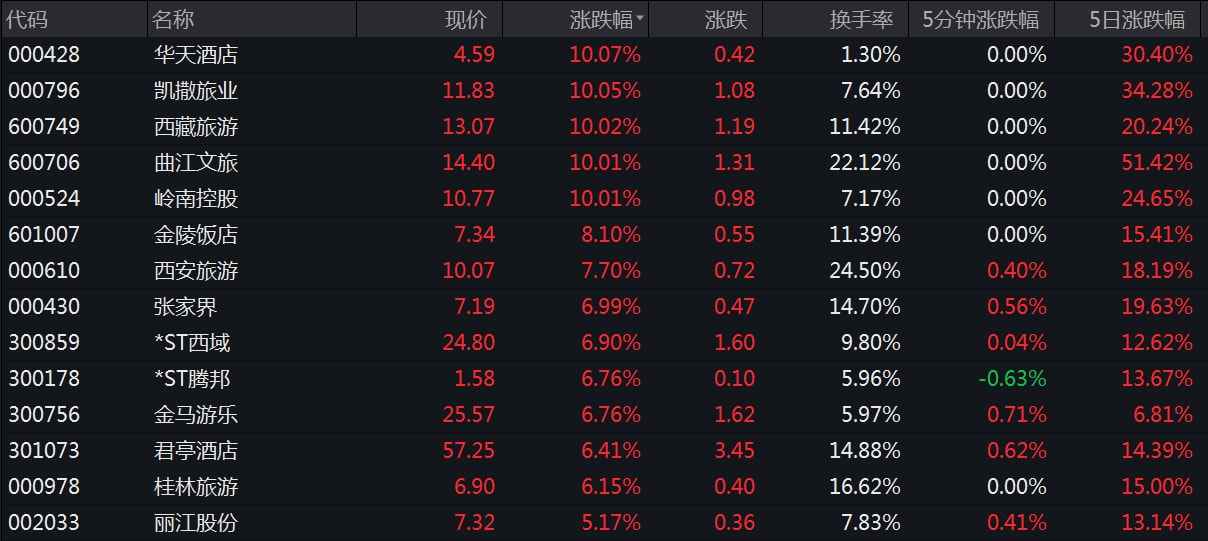This screenshot has height=541, width=1208.
Task: Click the 10.05% change for 凯撒旅业
Action: click(605, 91)
